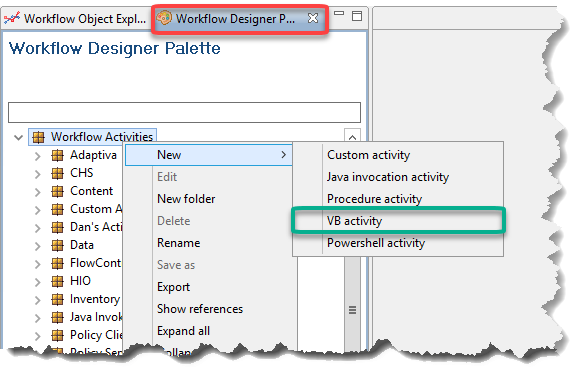The height and width of the screenshot is (367, 572).
Task: Switch to Workflow Designer Palette tab
Action: pos(240,18)
